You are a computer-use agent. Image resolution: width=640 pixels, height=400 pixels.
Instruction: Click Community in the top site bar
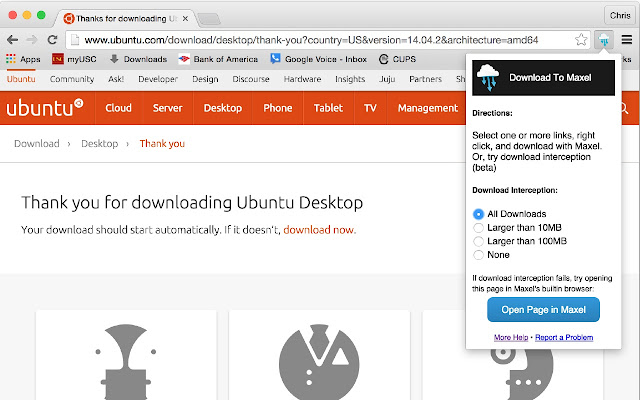72,79
